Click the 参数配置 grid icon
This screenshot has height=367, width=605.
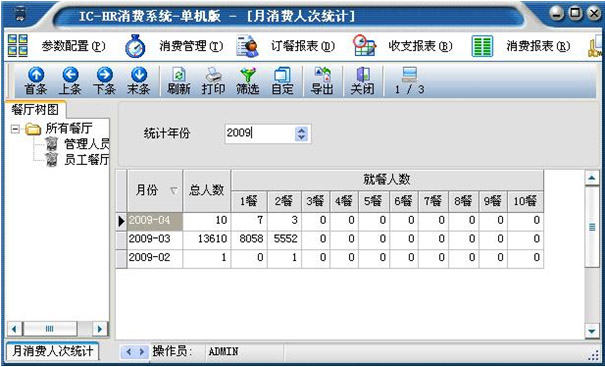18,46
